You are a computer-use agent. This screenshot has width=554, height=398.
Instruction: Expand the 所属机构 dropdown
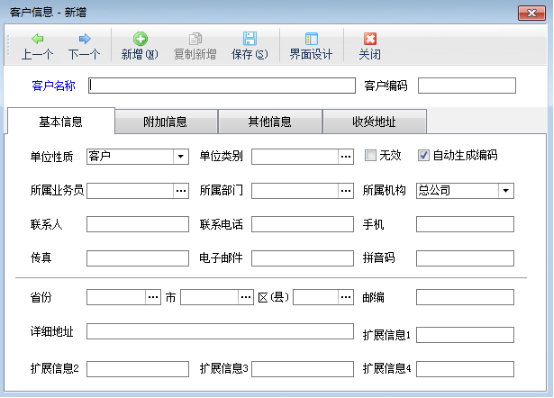pos(506,191)
